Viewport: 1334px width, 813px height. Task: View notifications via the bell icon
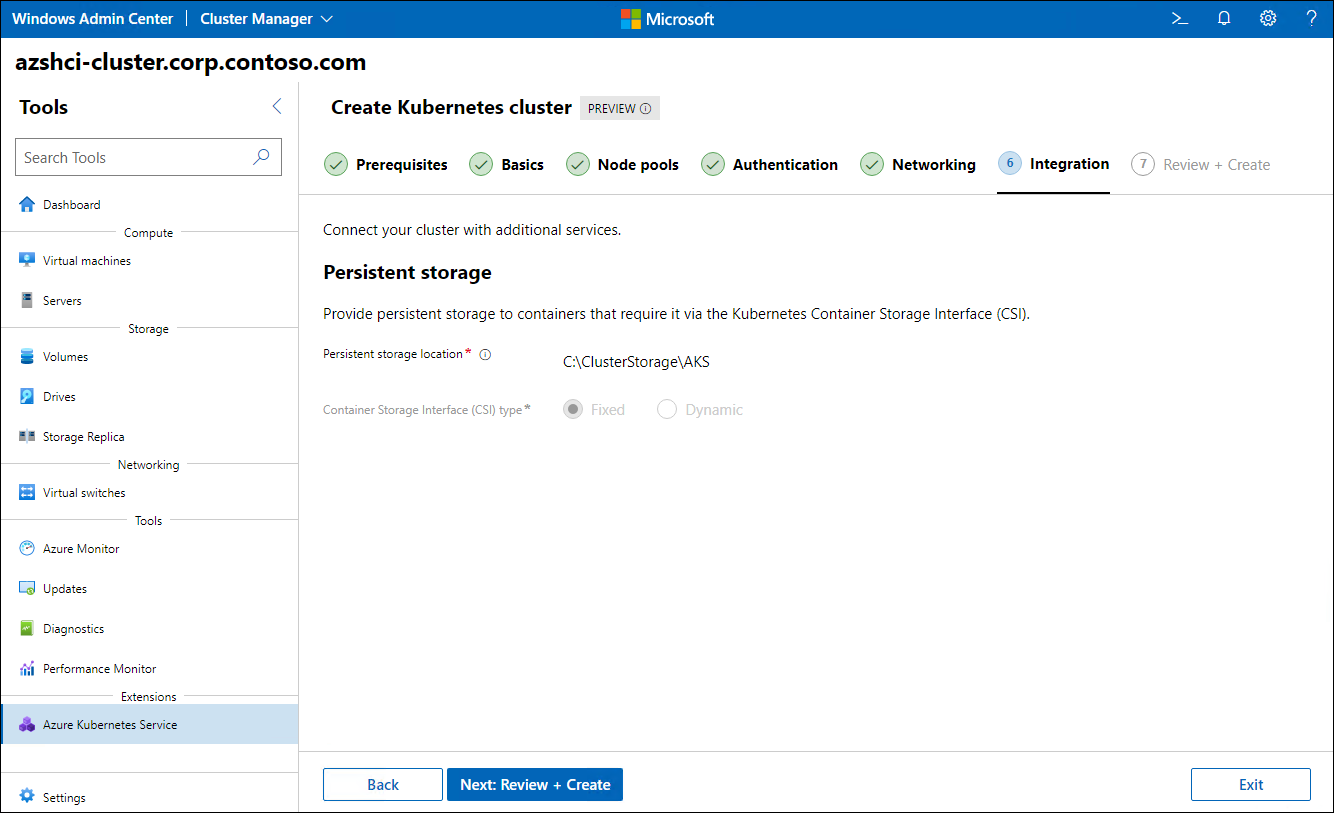pos(1223,18)
